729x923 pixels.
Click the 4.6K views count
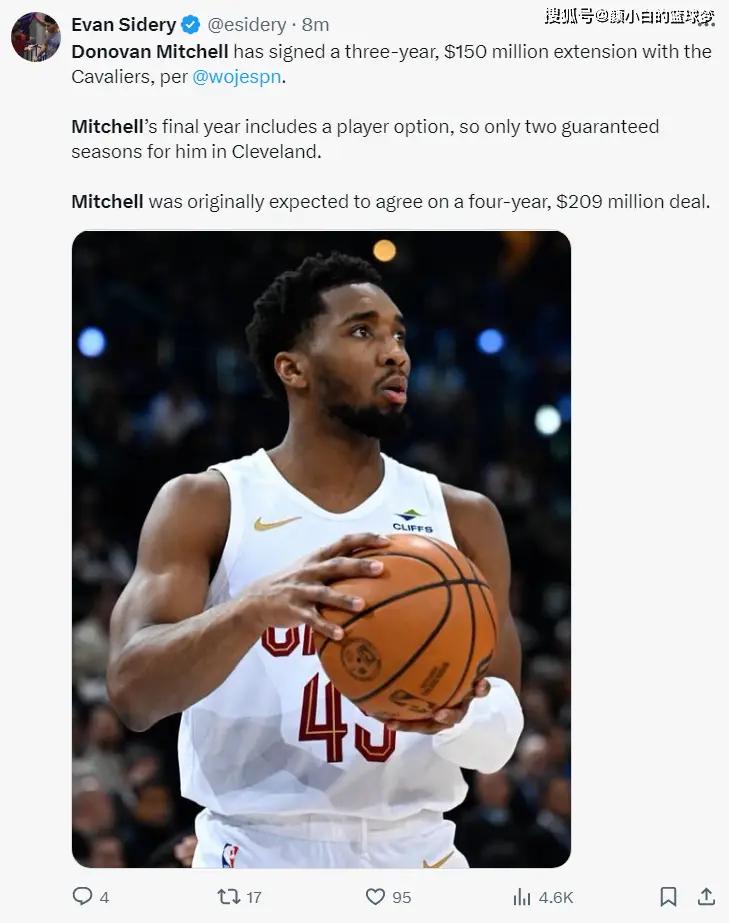point(556,897)
